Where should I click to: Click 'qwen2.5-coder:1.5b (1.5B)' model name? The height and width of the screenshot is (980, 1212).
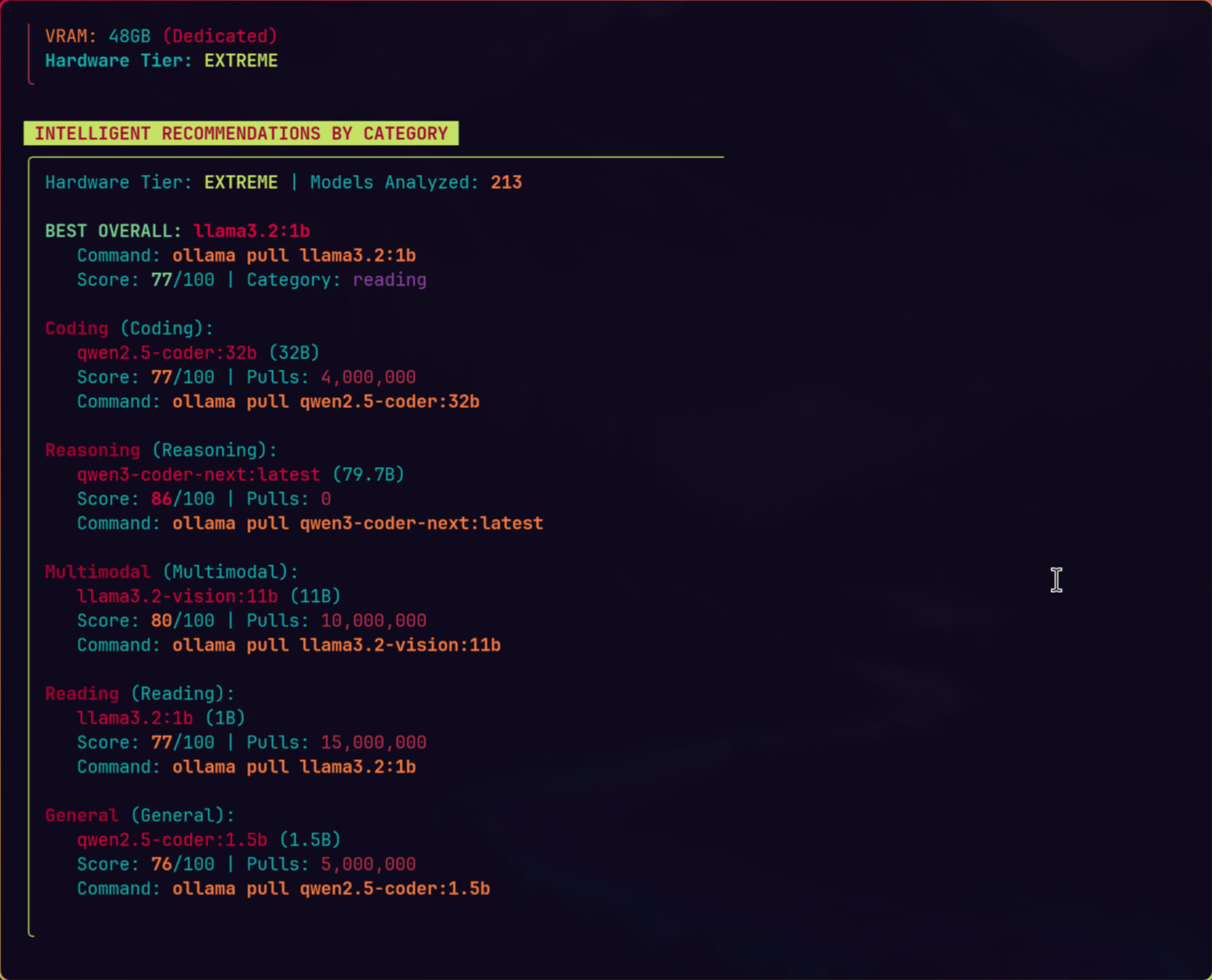click(209, 839)
